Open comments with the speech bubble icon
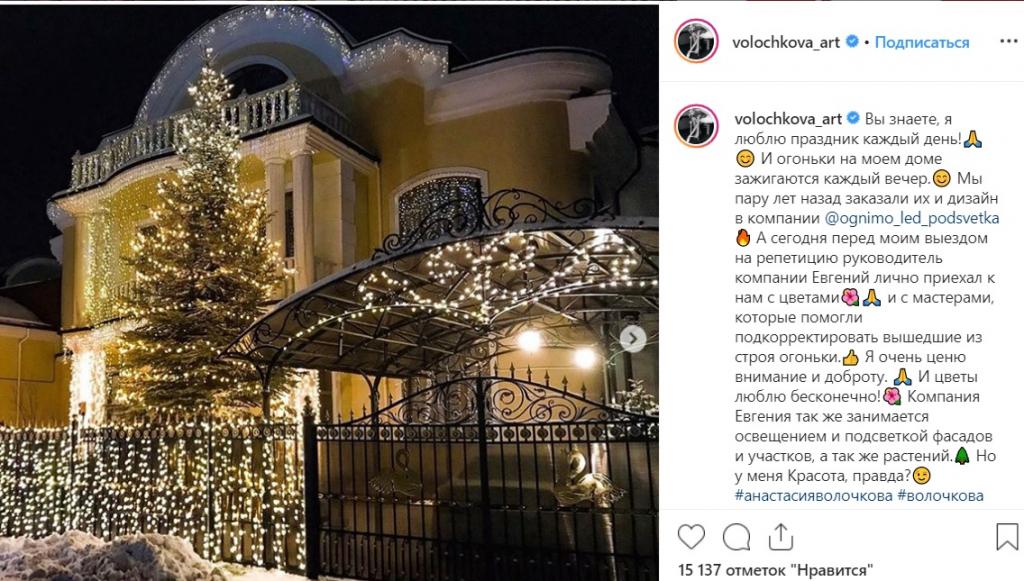Screen dimensions: 1024x581 click(736, 537)
